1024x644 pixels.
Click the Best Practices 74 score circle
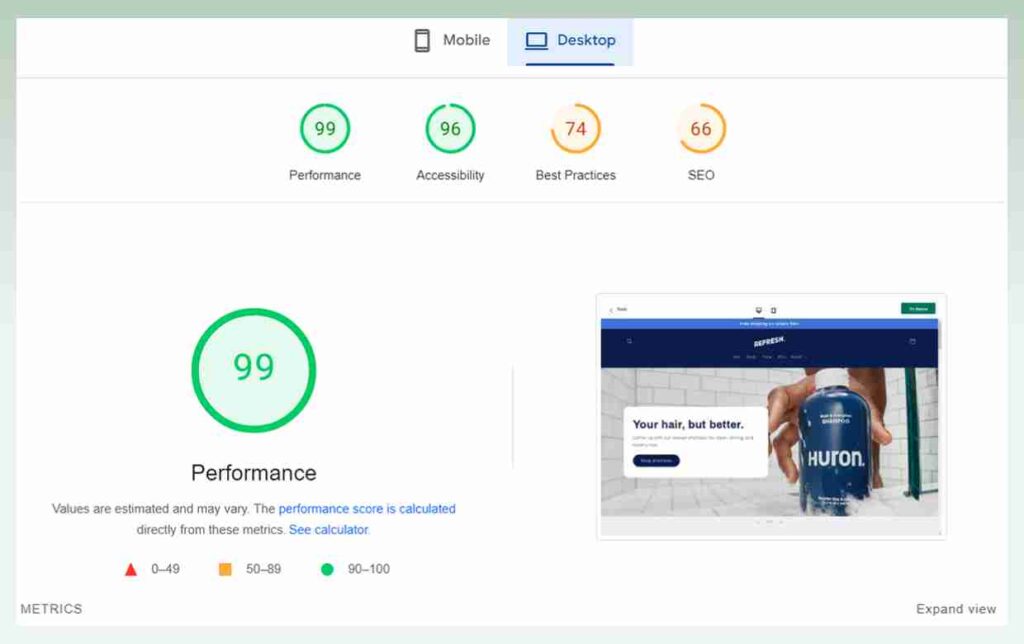574,128
